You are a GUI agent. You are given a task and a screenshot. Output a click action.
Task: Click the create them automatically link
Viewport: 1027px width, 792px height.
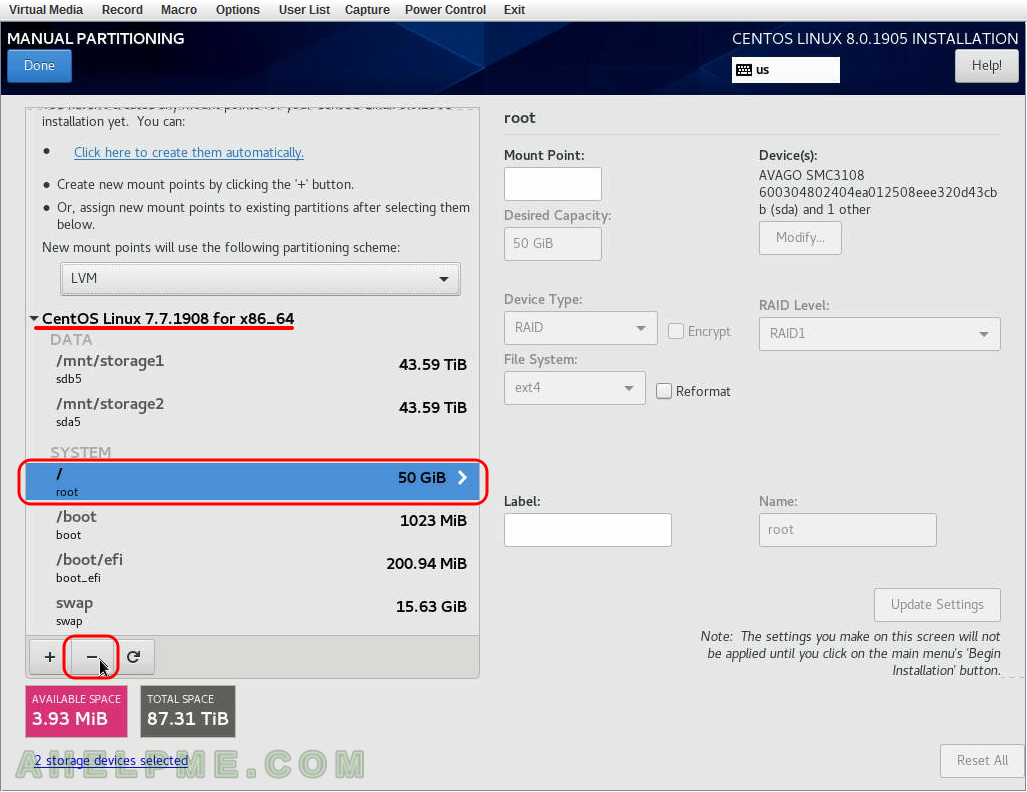(x=189, y=153)
